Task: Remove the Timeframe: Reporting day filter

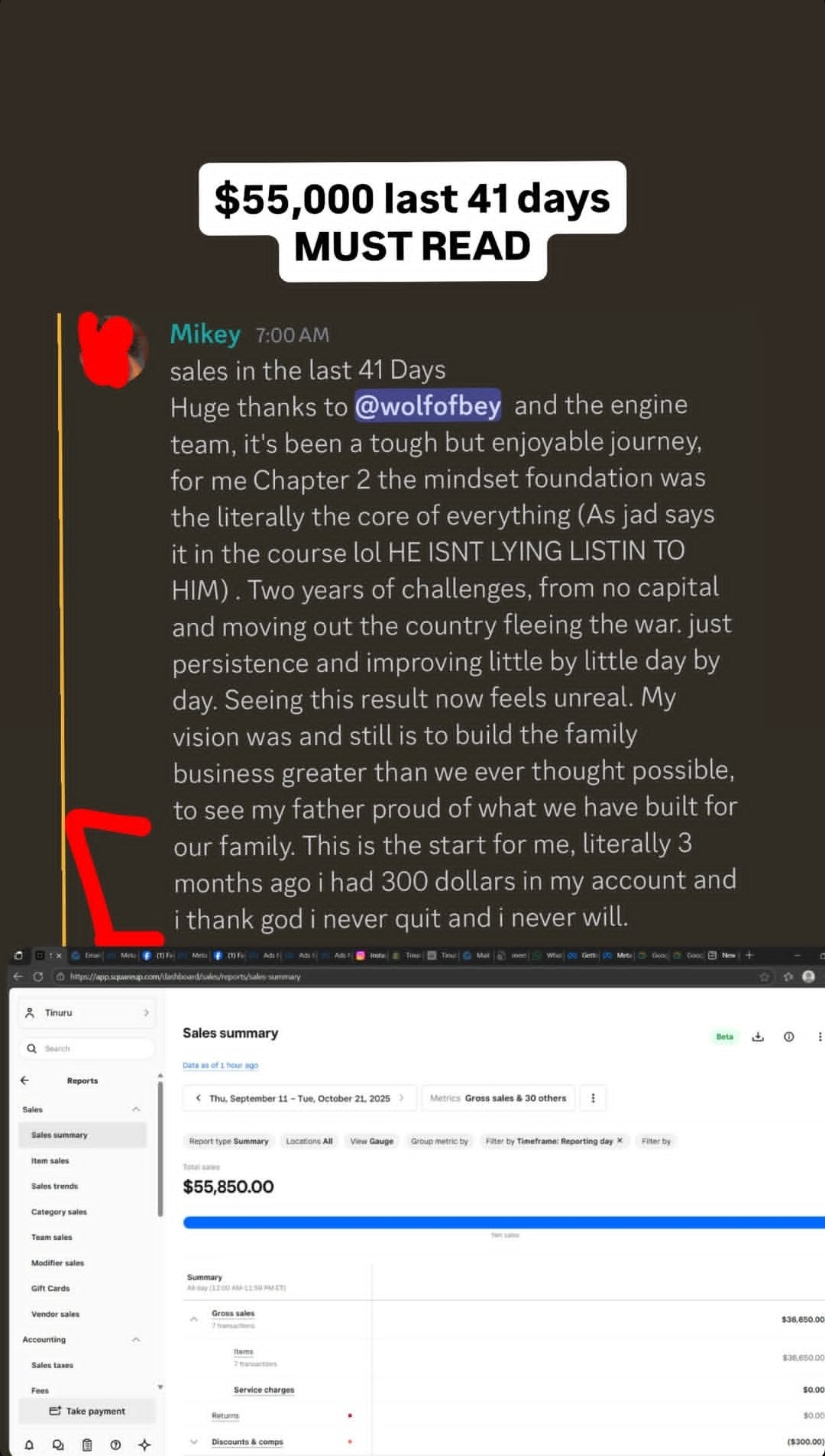Action: tap(620, 1141)
